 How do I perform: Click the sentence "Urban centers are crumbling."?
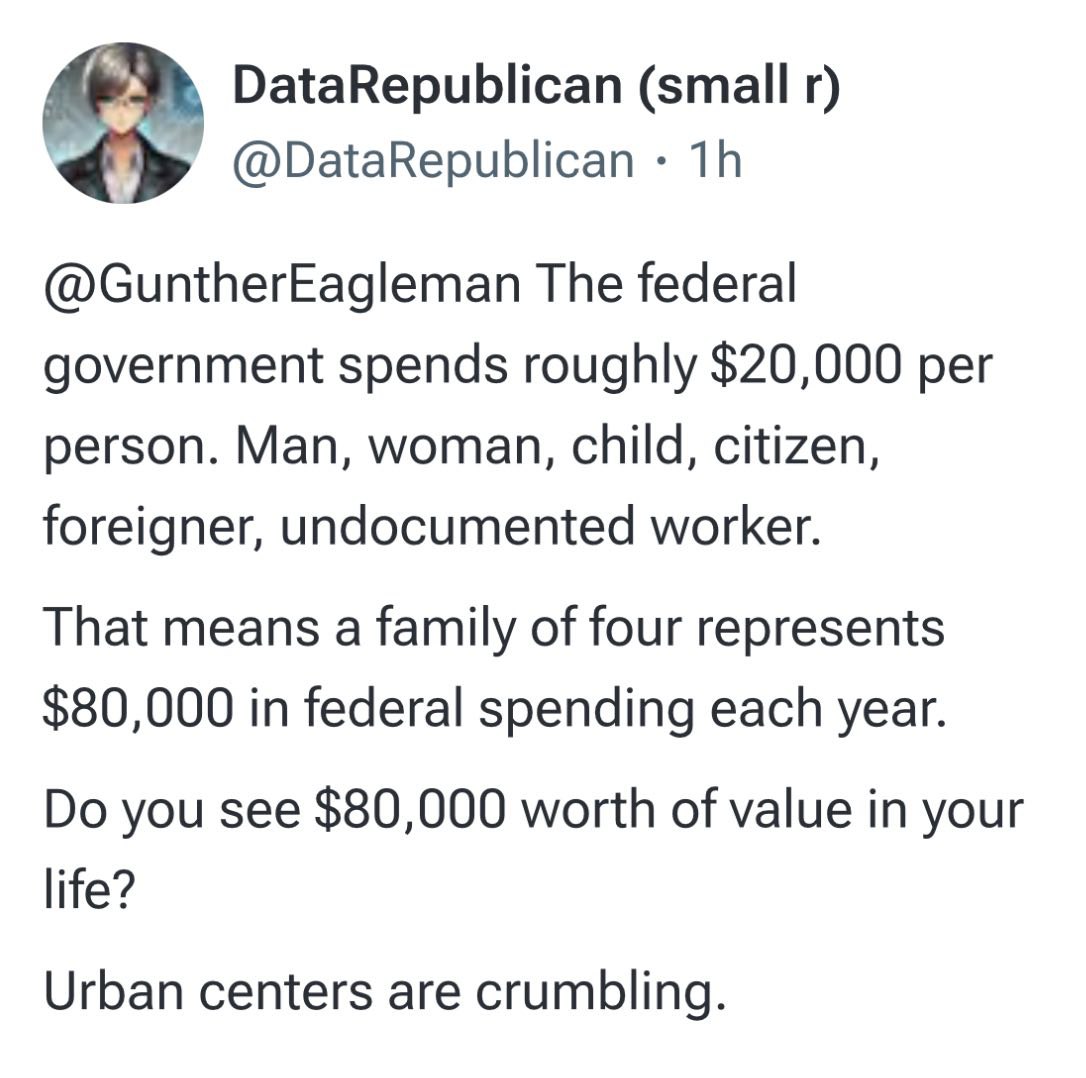coord(385,992)
